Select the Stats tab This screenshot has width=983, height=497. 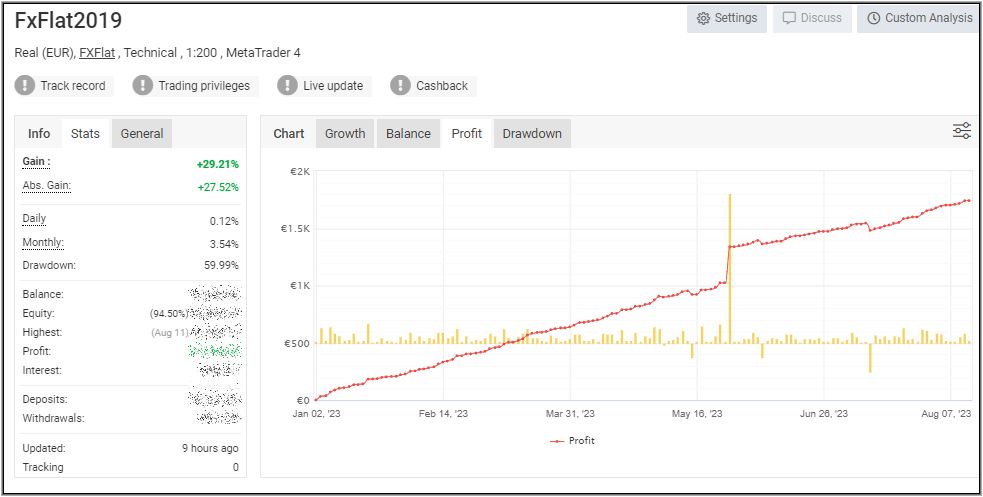86,133
